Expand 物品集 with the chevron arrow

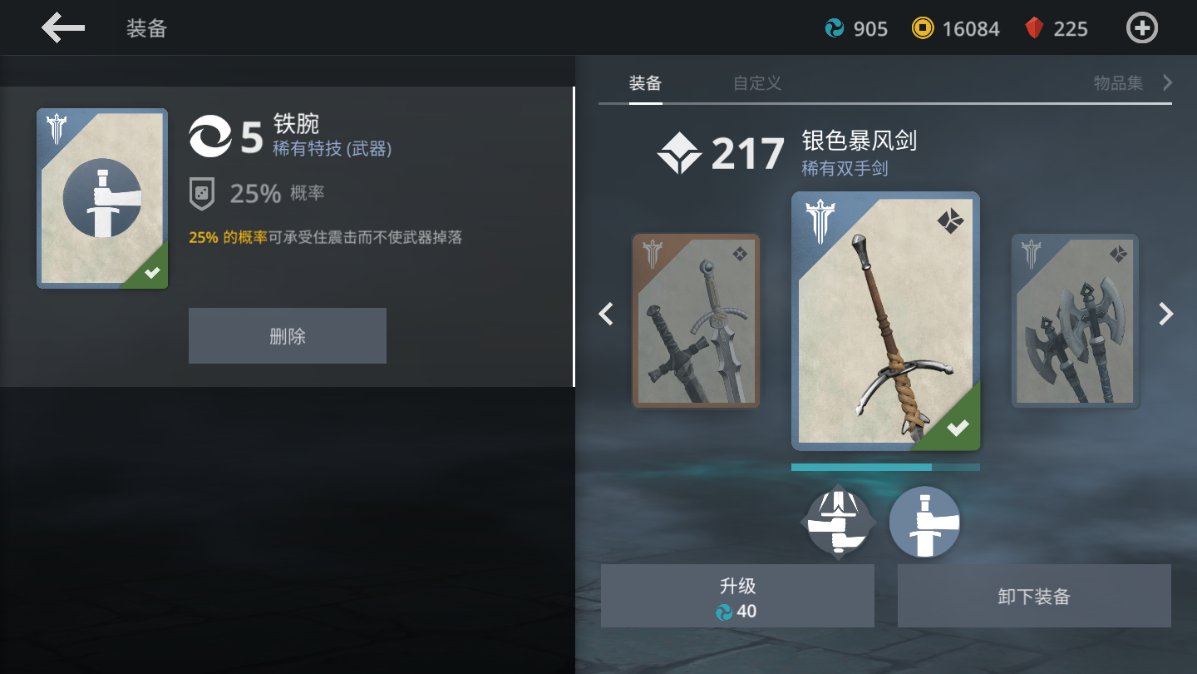(1167, 82)
